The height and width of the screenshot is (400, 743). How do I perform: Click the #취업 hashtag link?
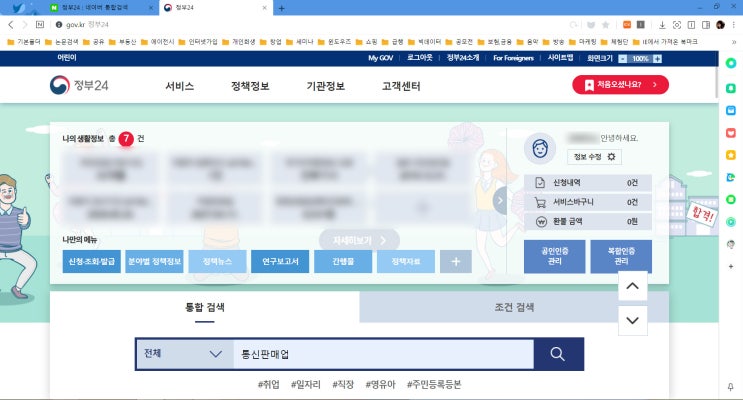[x=269, y=384]
